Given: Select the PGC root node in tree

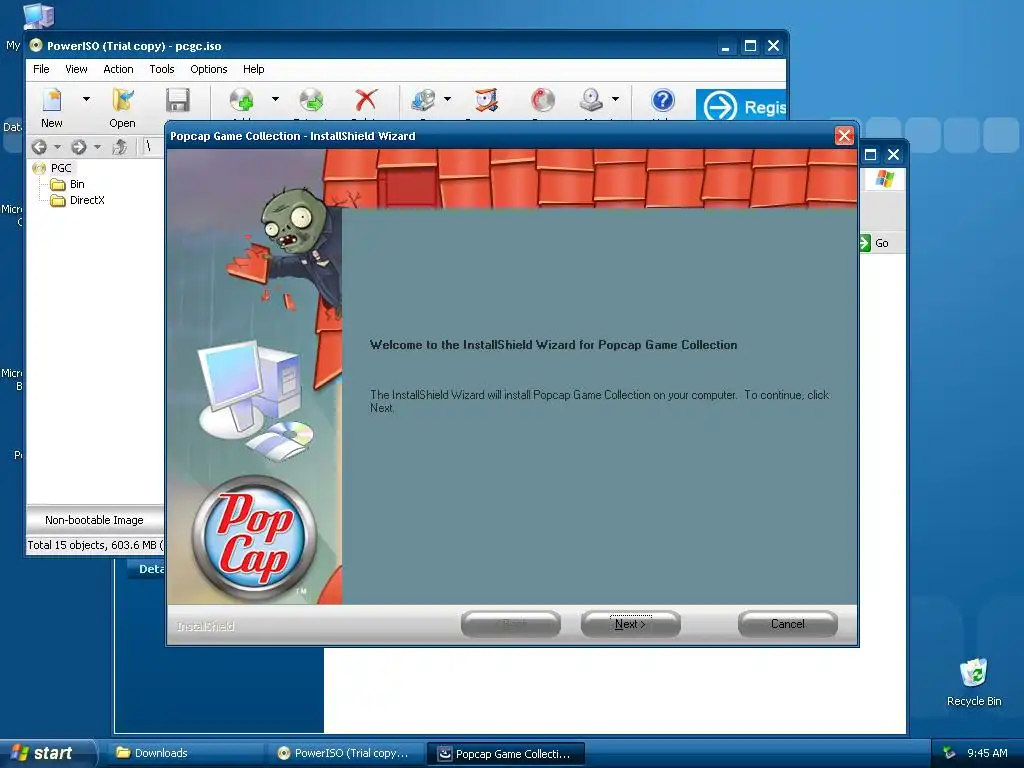Looking at the screenshot, I should pyautogui.click(x=61, y=168).
